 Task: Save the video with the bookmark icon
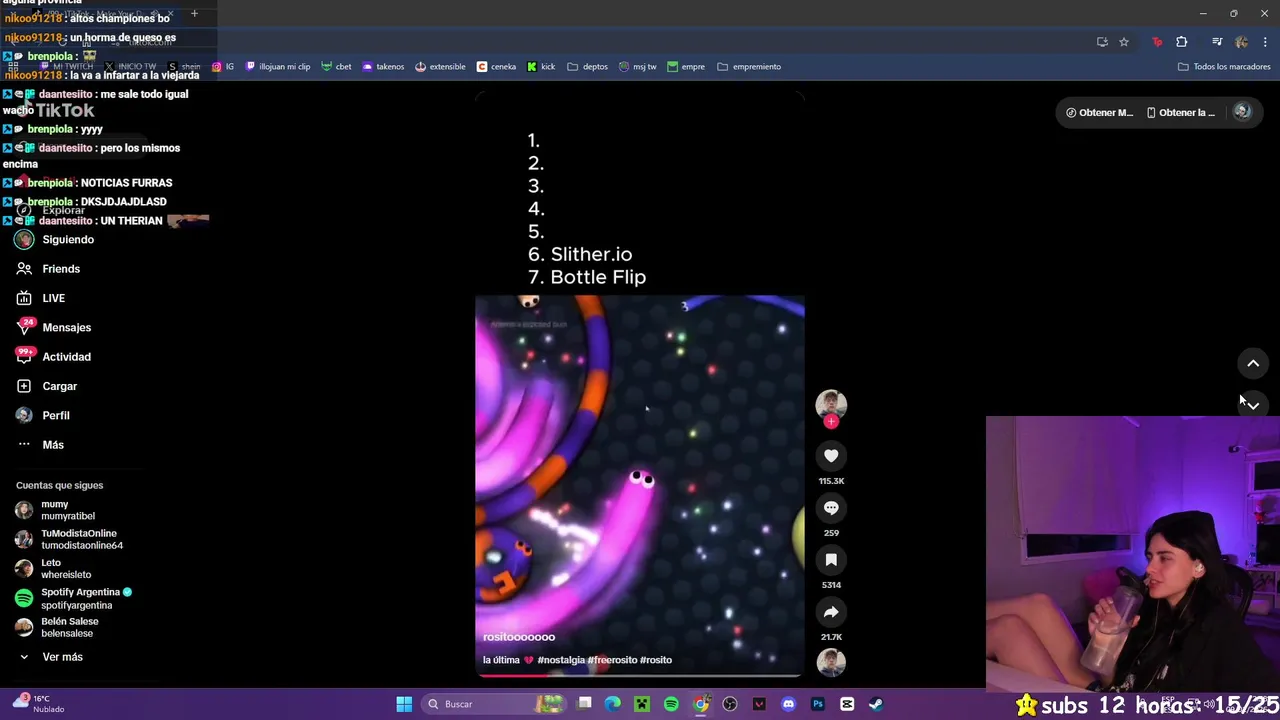point(831,560)
